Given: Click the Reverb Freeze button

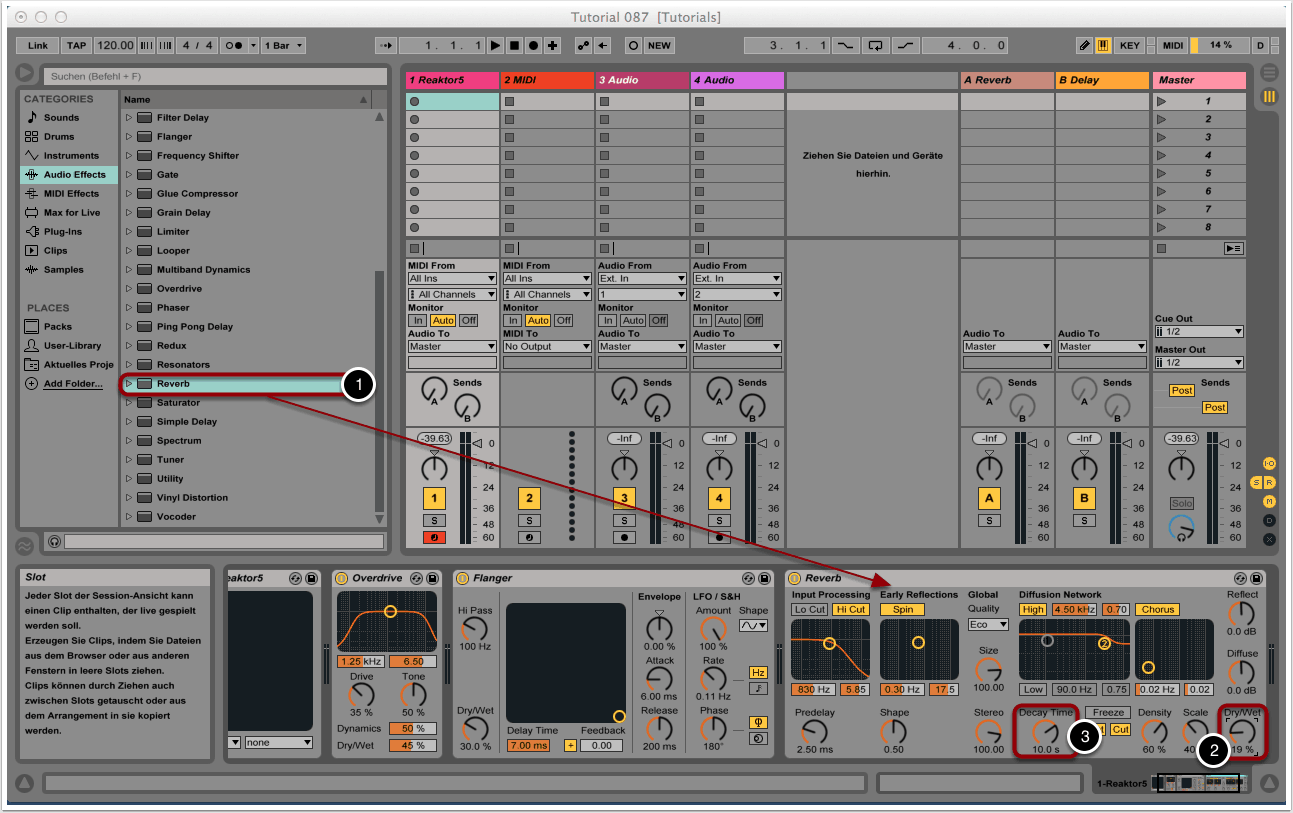Looking at the screenshot, I should (1107, 713).
